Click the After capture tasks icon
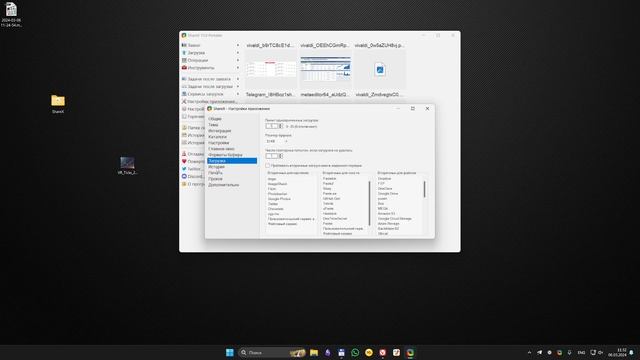640x360 pixels. tap(184, 79)
